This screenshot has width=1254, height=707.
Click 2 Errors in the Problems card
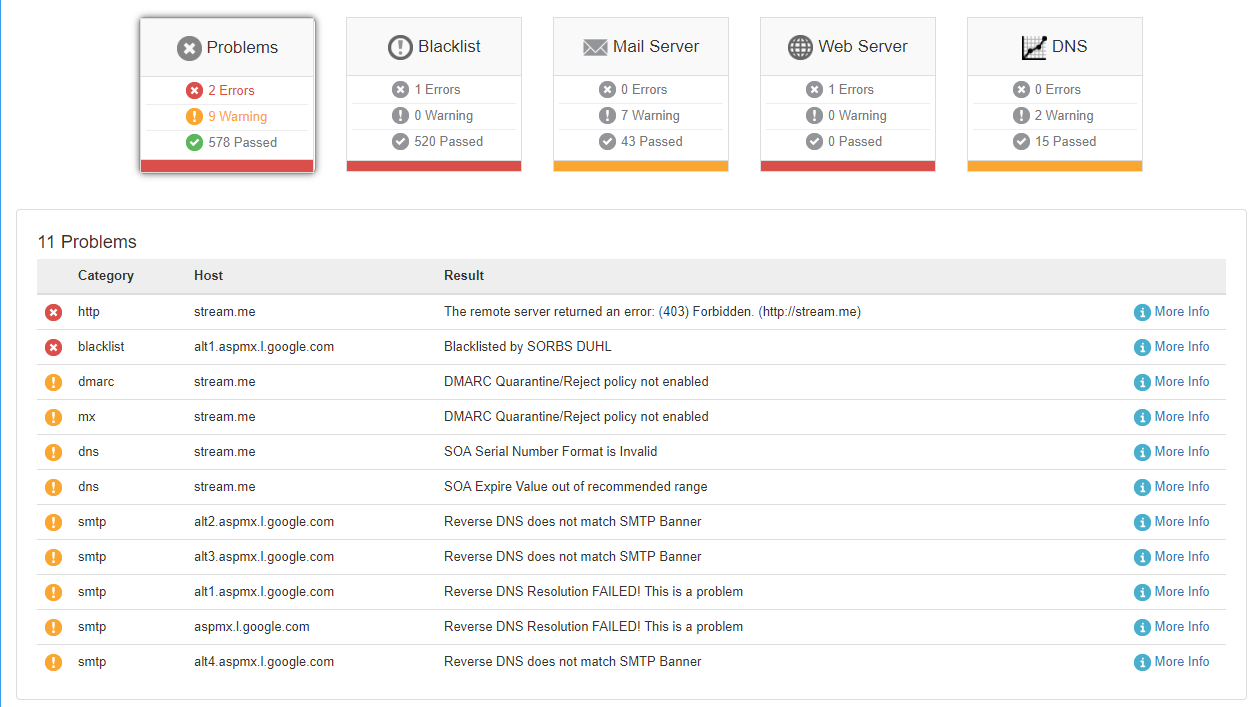(x=231, y=91)
